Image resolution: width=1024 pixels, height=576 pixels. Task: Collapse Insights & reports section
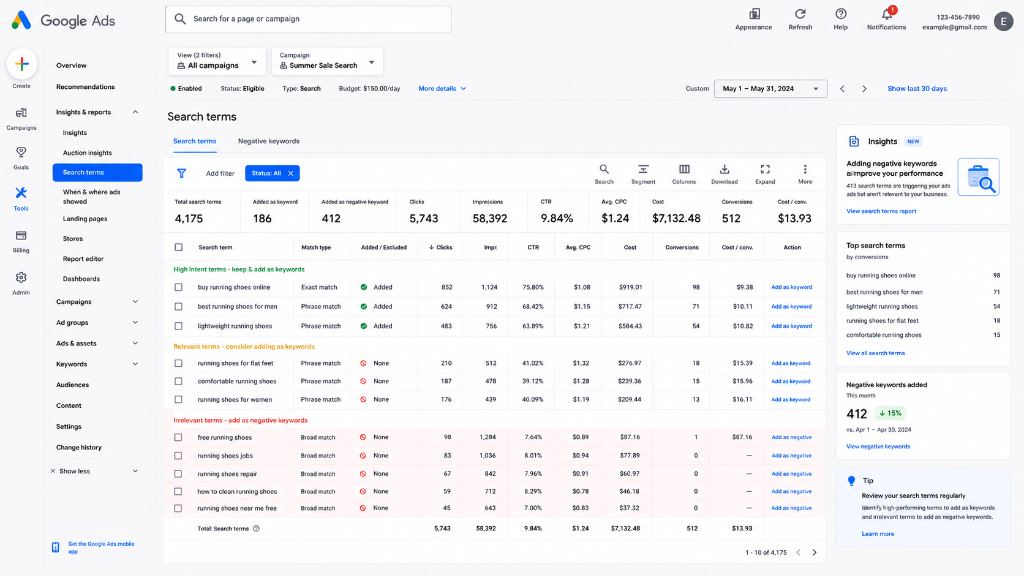coord(135,112)
